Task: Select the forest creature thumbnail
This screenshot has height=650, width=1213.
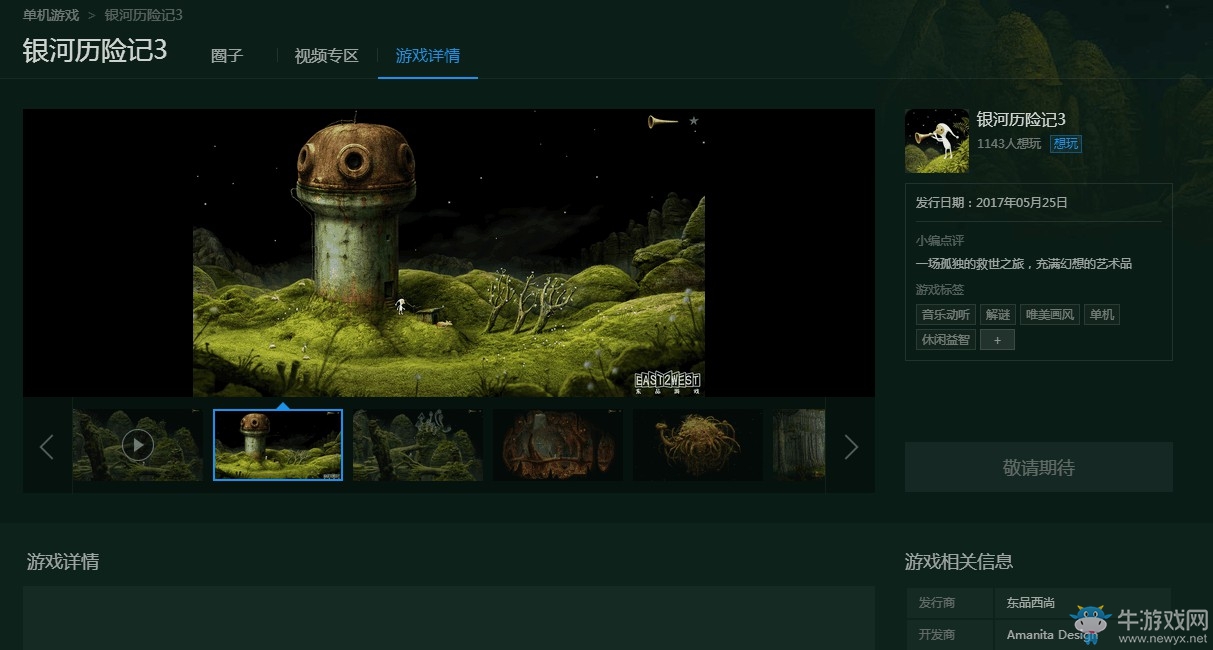Action: pos(418,445)
